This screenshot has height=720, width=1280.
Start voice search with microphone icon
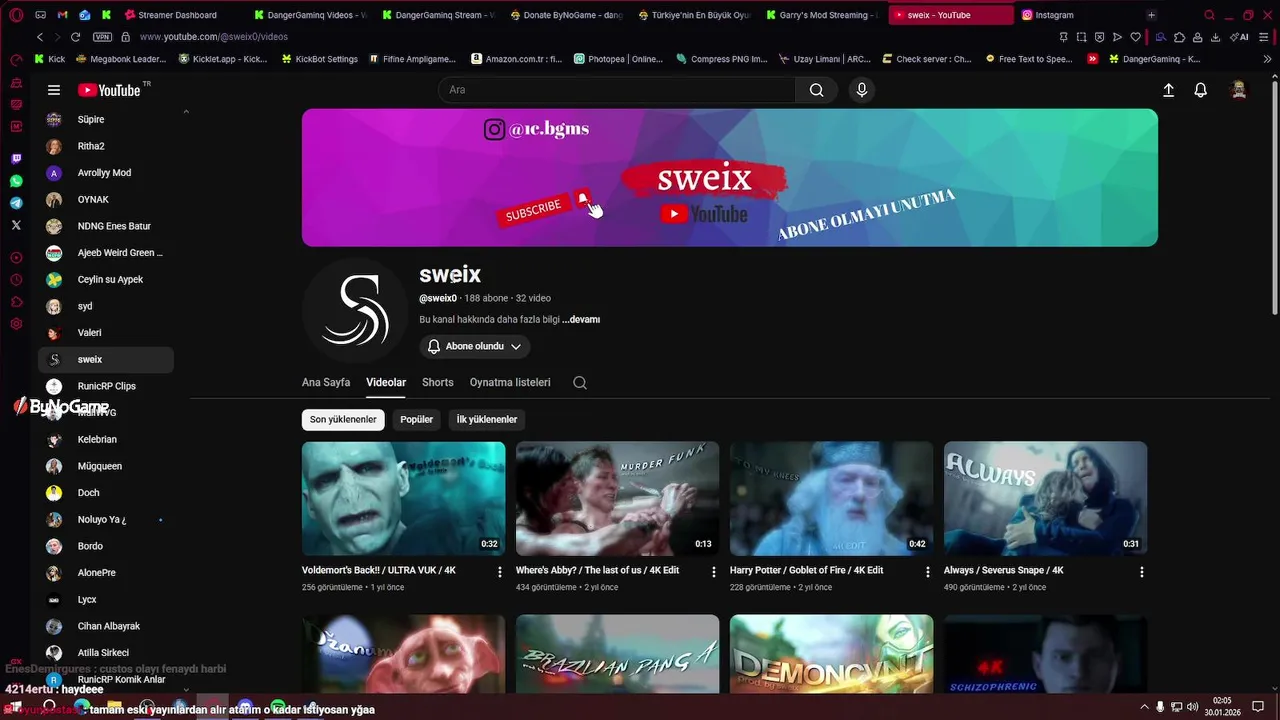[862, 90]
